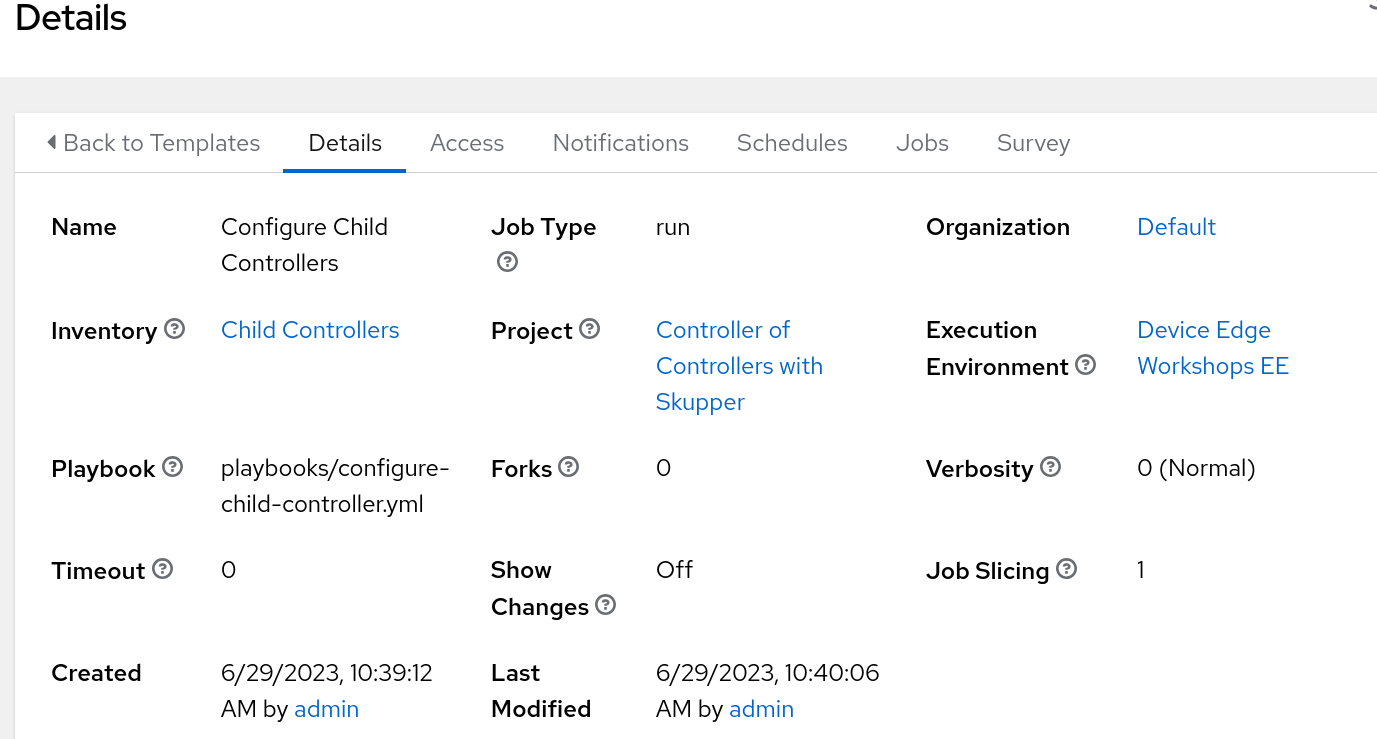Click the Inventory help question-mark icon
The image size is (1377, 739).
174,329
